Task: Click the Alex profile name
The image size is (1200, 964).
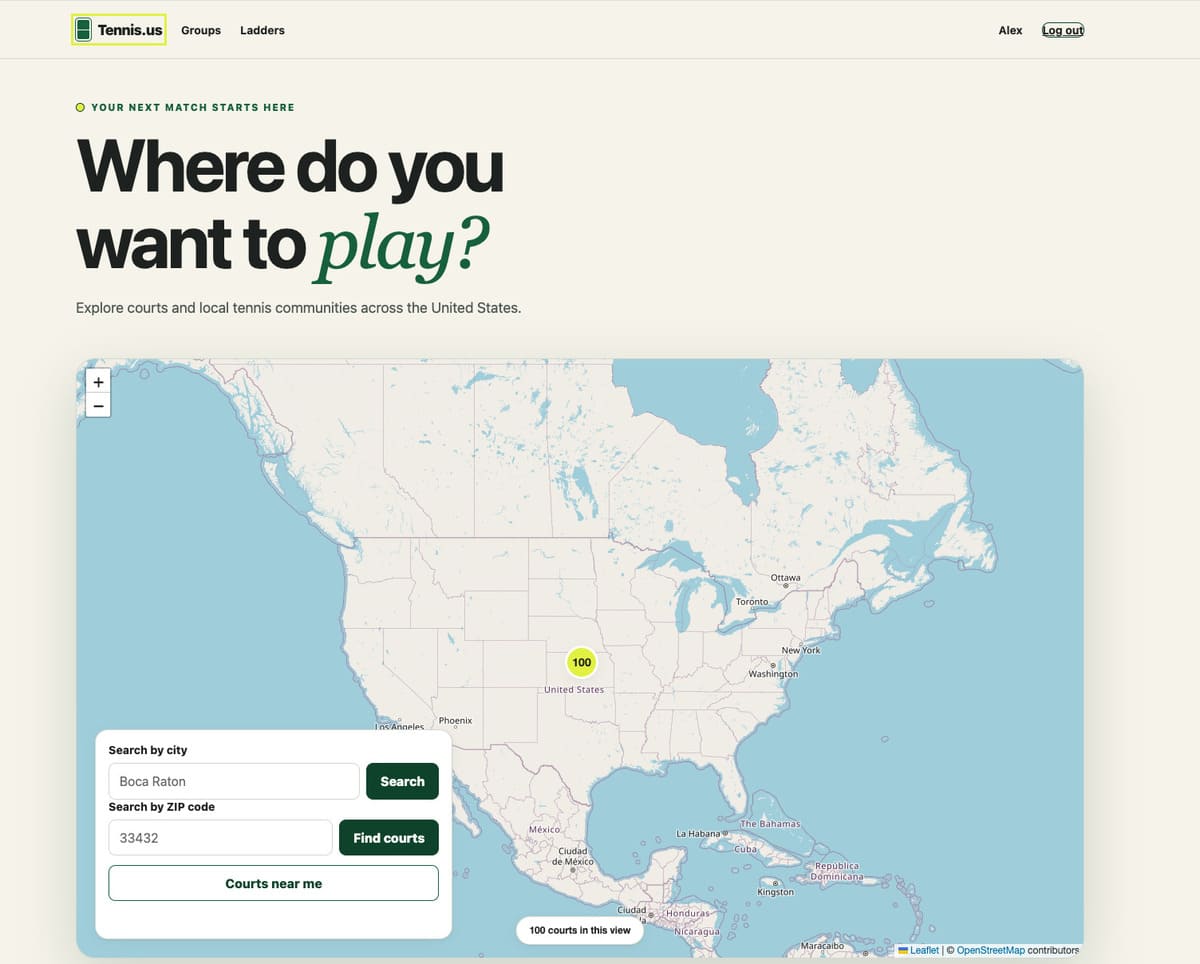Action: 1010,30
